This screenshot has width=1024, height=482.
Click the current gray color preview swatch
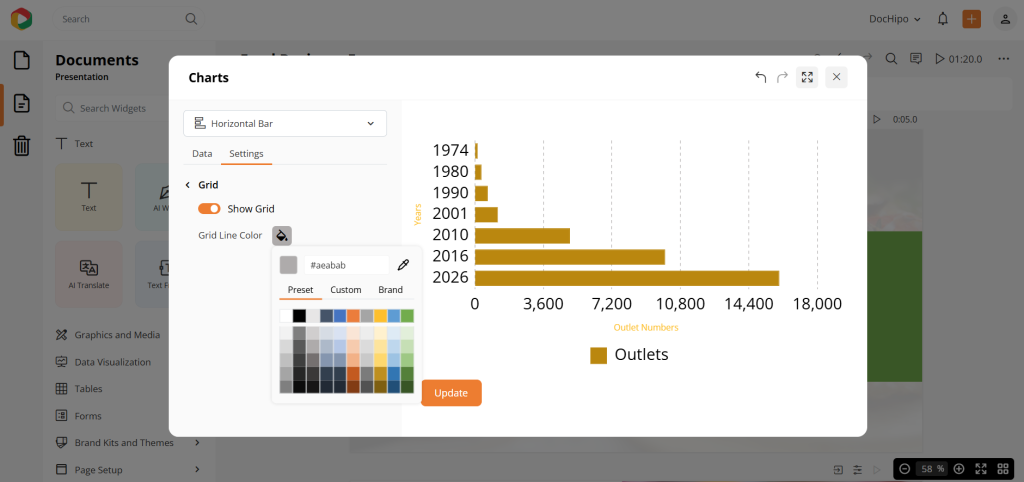click(x=288, y=265)
